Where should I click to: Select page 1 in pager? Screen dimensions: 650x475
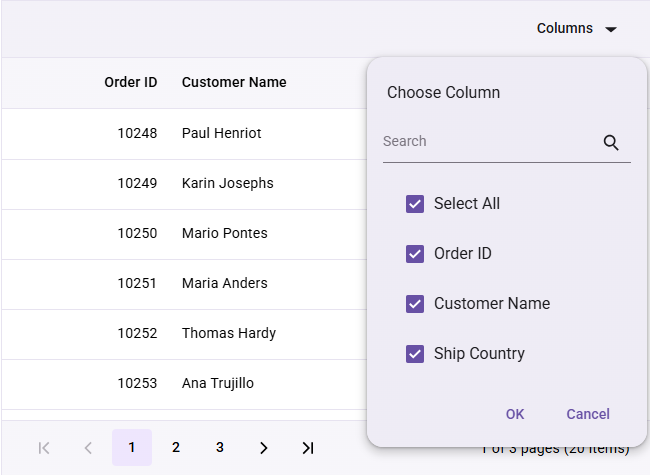[132, 448]
